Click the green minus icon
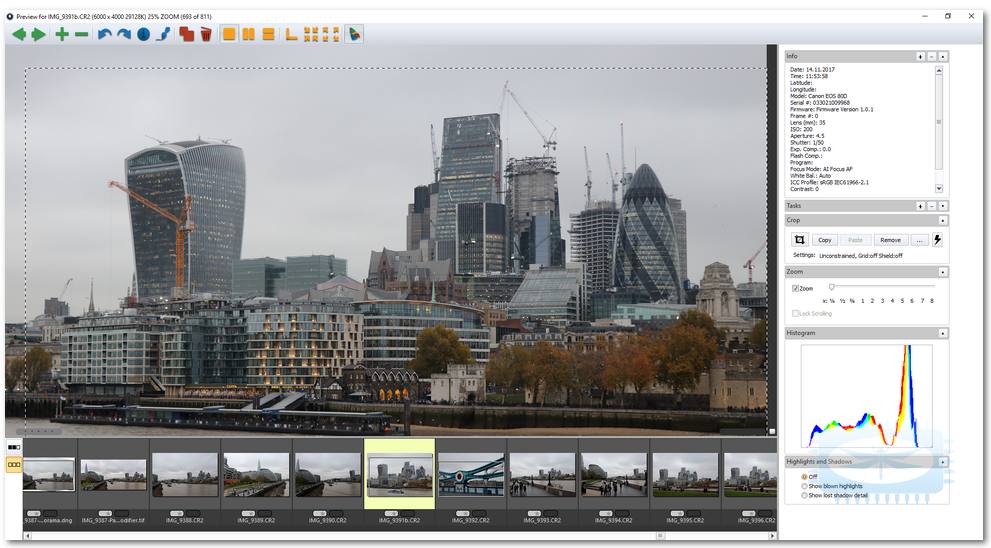Image resolution: width=991 pixels, height=548 pixels. 82,34
